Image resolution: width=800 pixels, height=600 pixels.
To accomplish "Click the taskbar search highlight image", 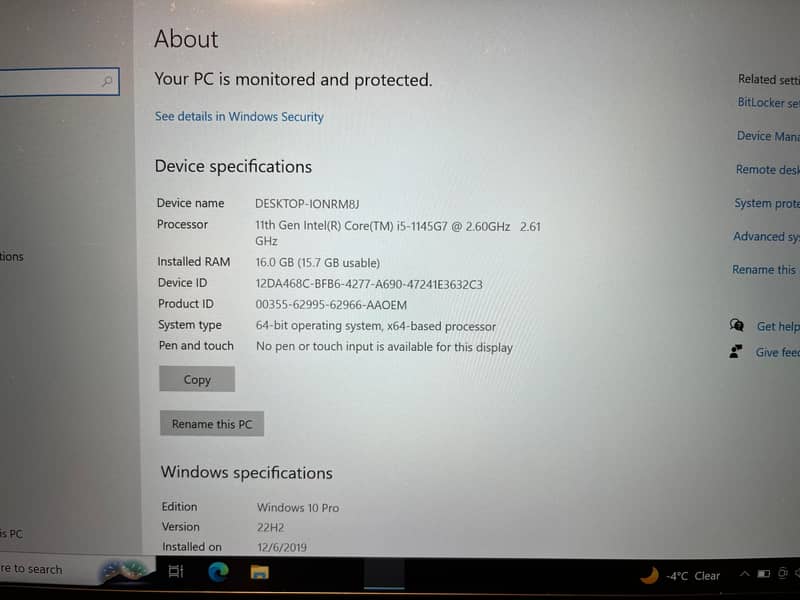I will (x=125, y=571).
